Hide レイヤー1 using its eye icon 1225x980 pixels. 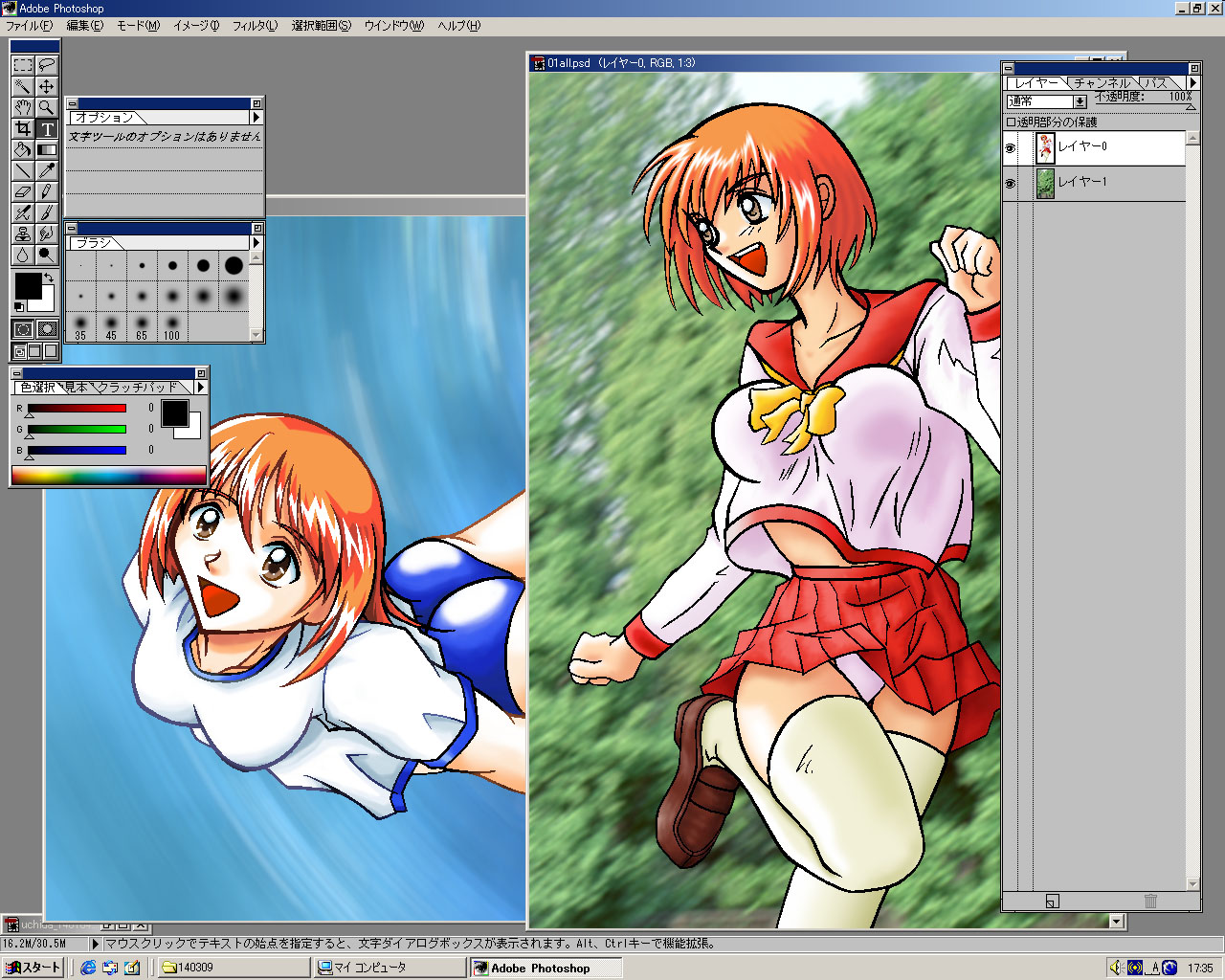[1011, 183]
